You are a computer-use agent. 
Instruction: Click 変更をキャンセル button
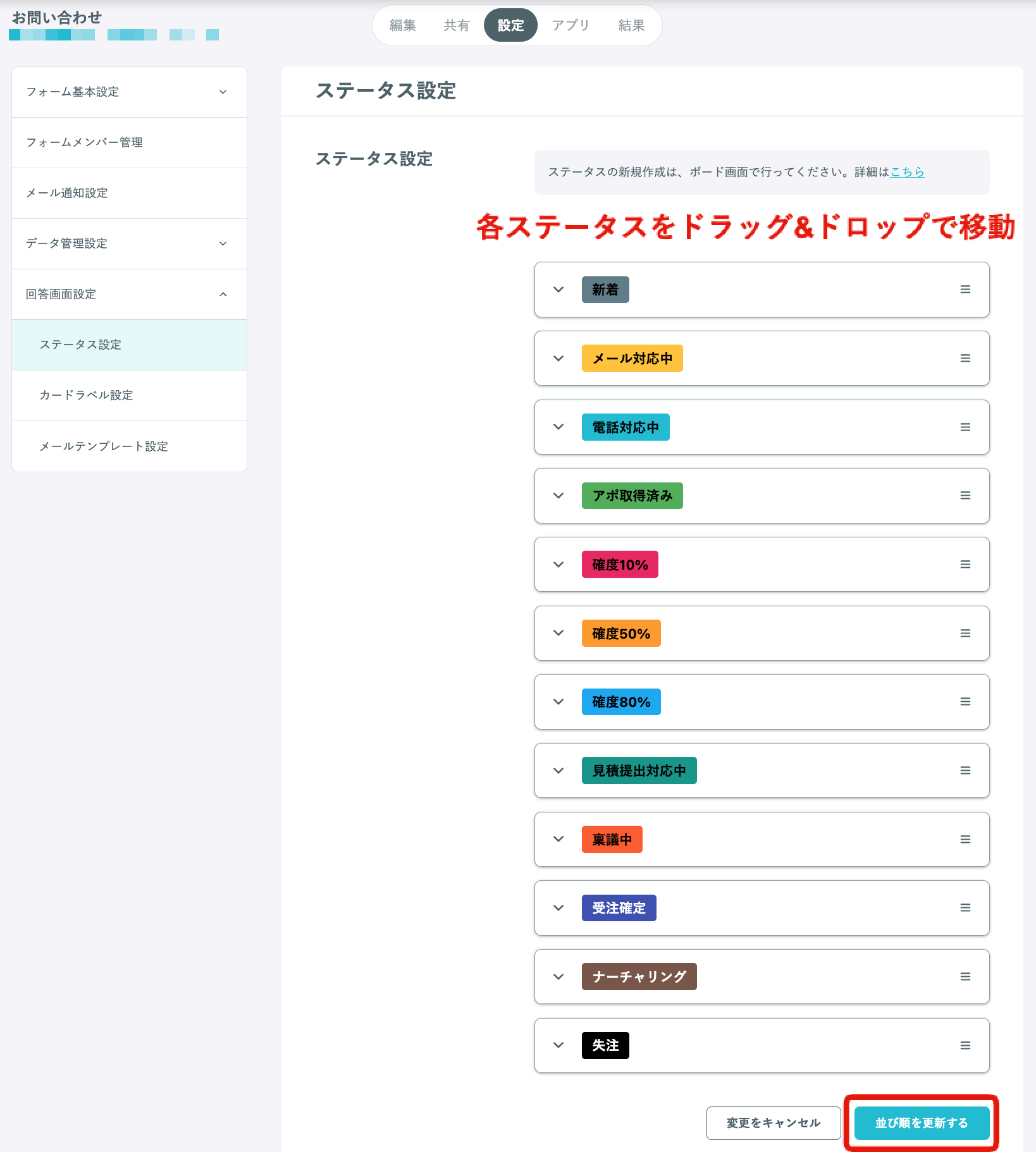[774, 1123]
